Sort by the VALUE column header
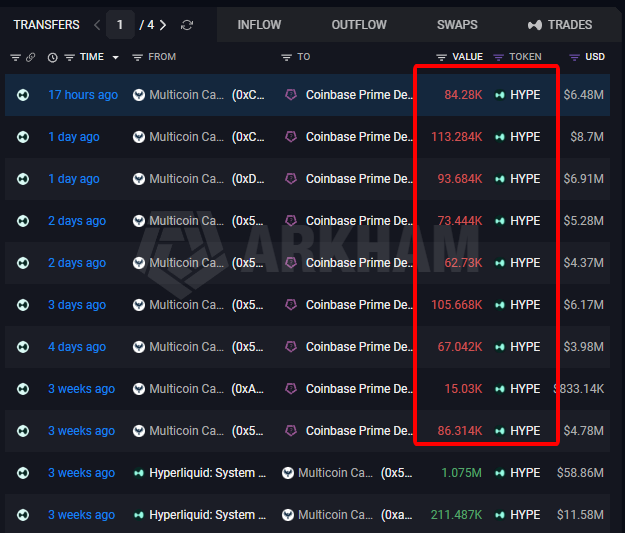 tap(467, 57)
